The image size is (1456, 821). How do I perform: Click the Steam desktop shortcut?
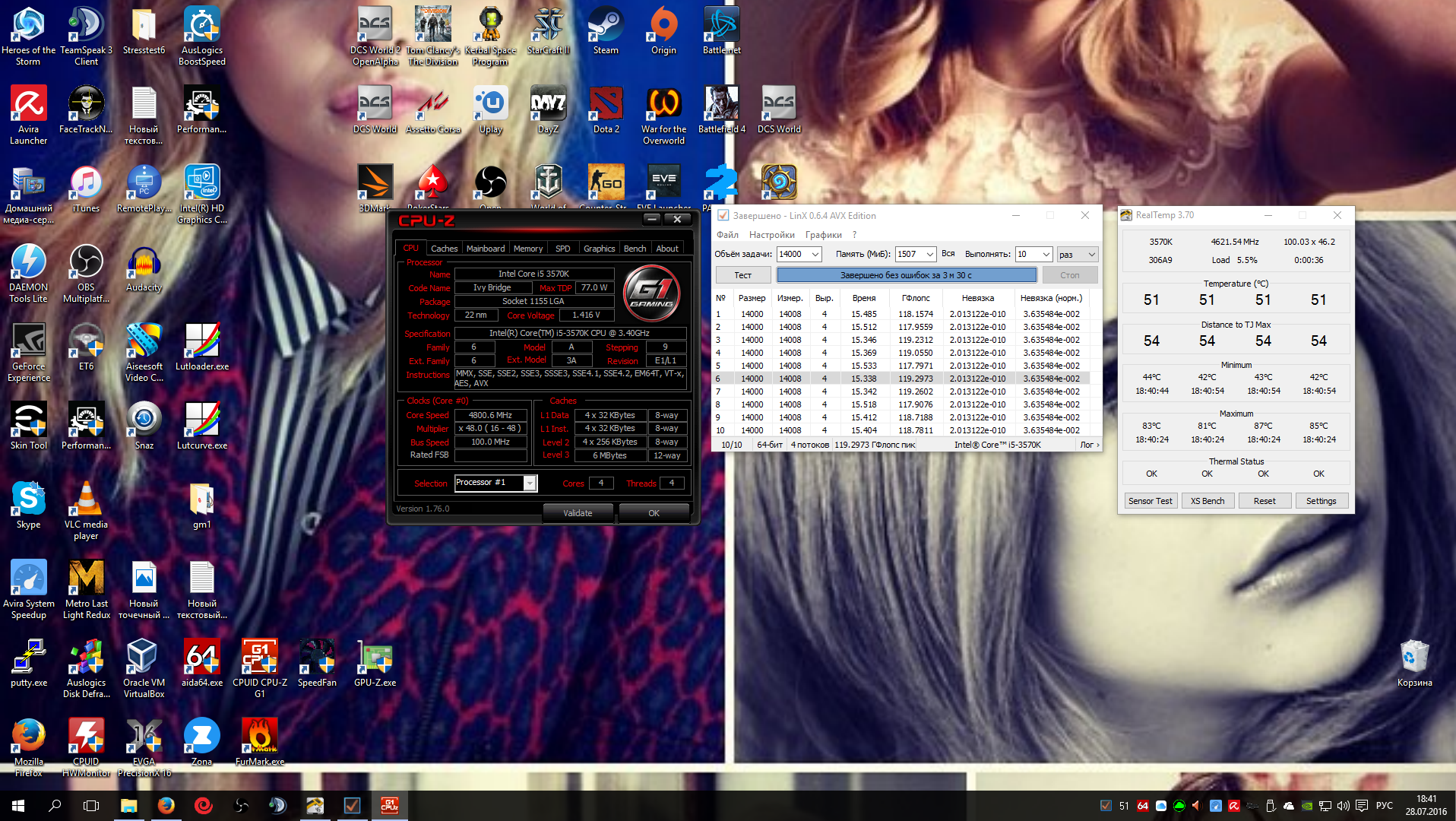coord(606,30)
